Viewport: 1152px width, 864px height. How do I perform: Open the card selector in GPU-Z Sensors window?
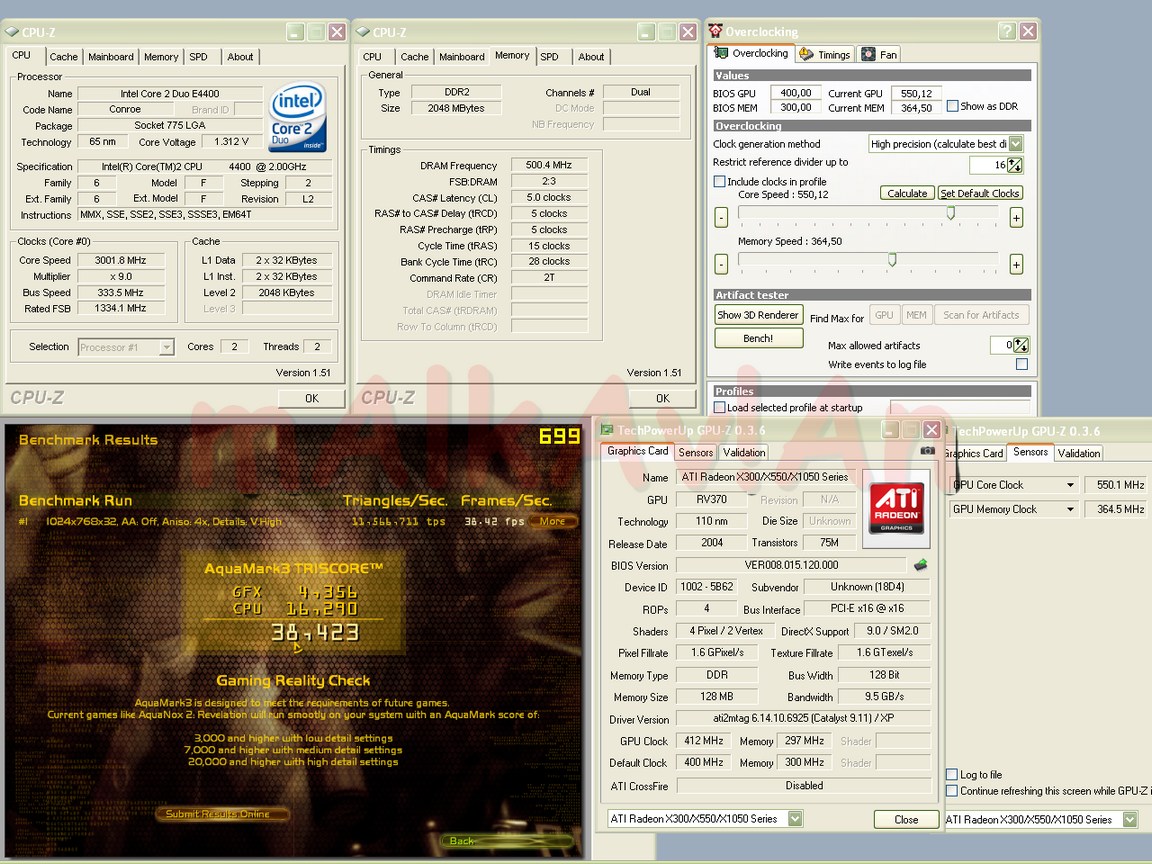click(1130, 819)
